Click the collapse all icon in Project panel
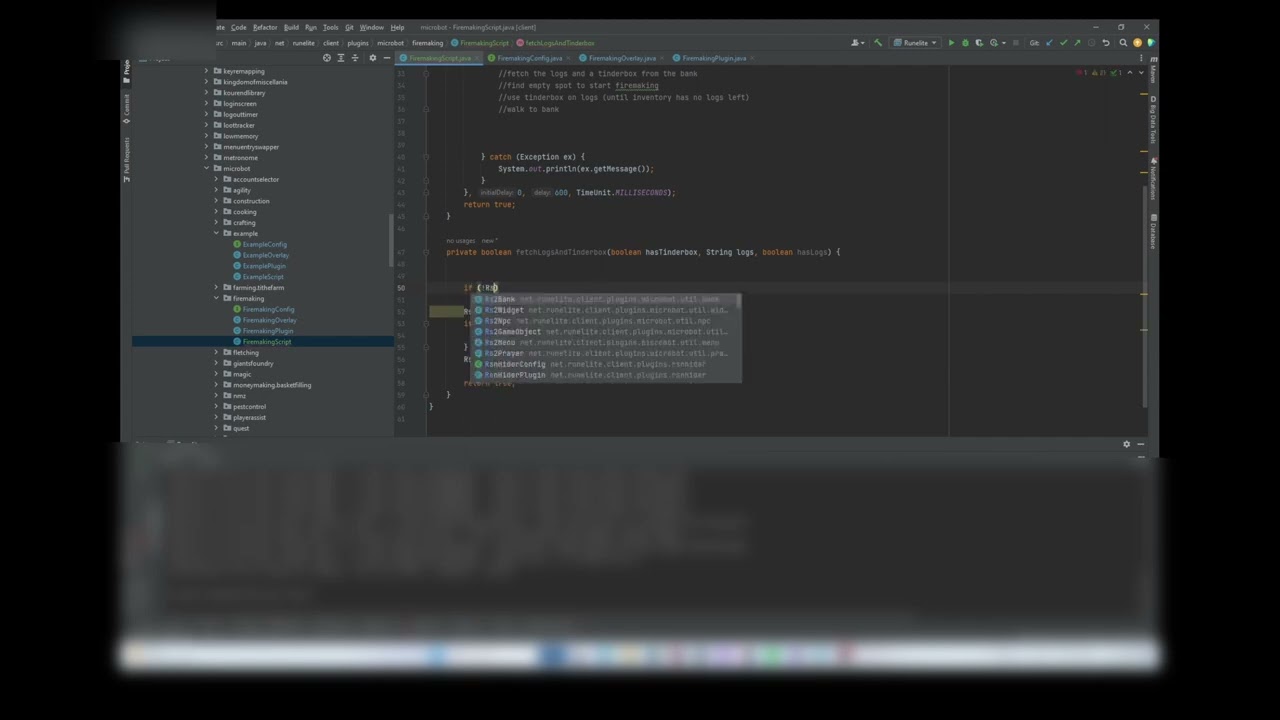The image size is (1280, 720). tap(355, 58)
